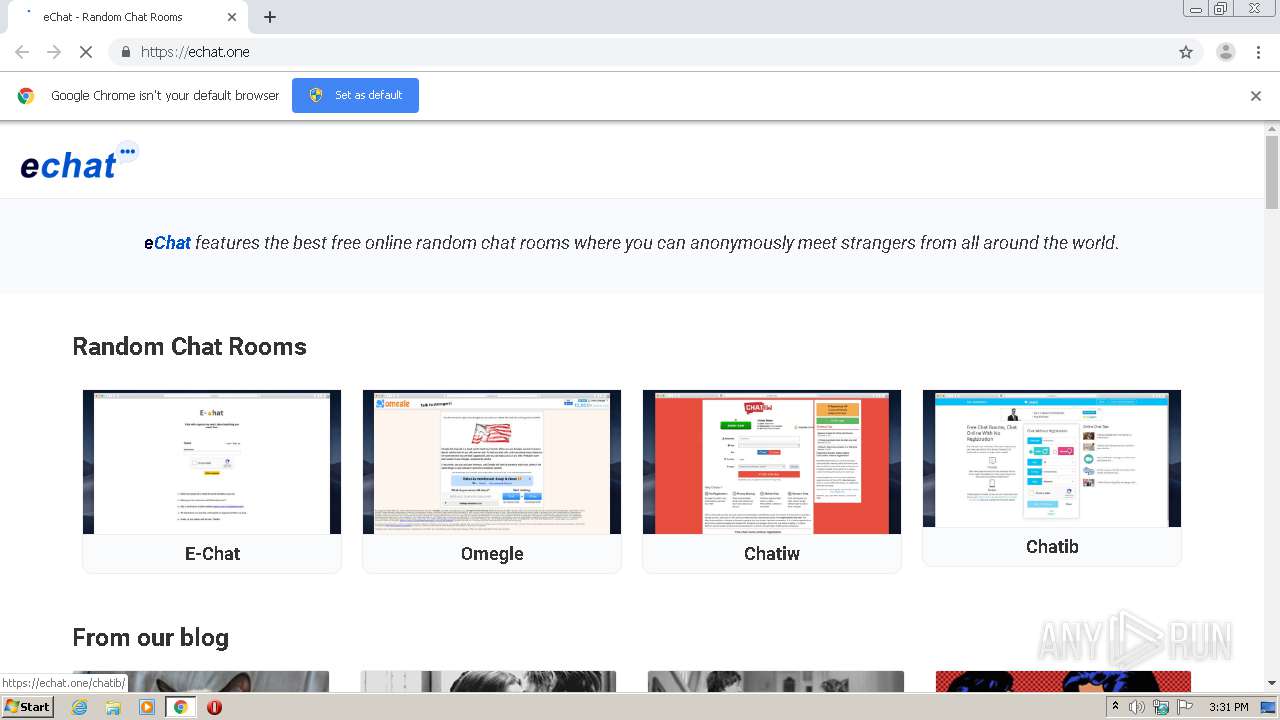The height and width of the screenshot is (720, 1280).
Task: Open a new tab with the plus button
Action: pos(270,17)
